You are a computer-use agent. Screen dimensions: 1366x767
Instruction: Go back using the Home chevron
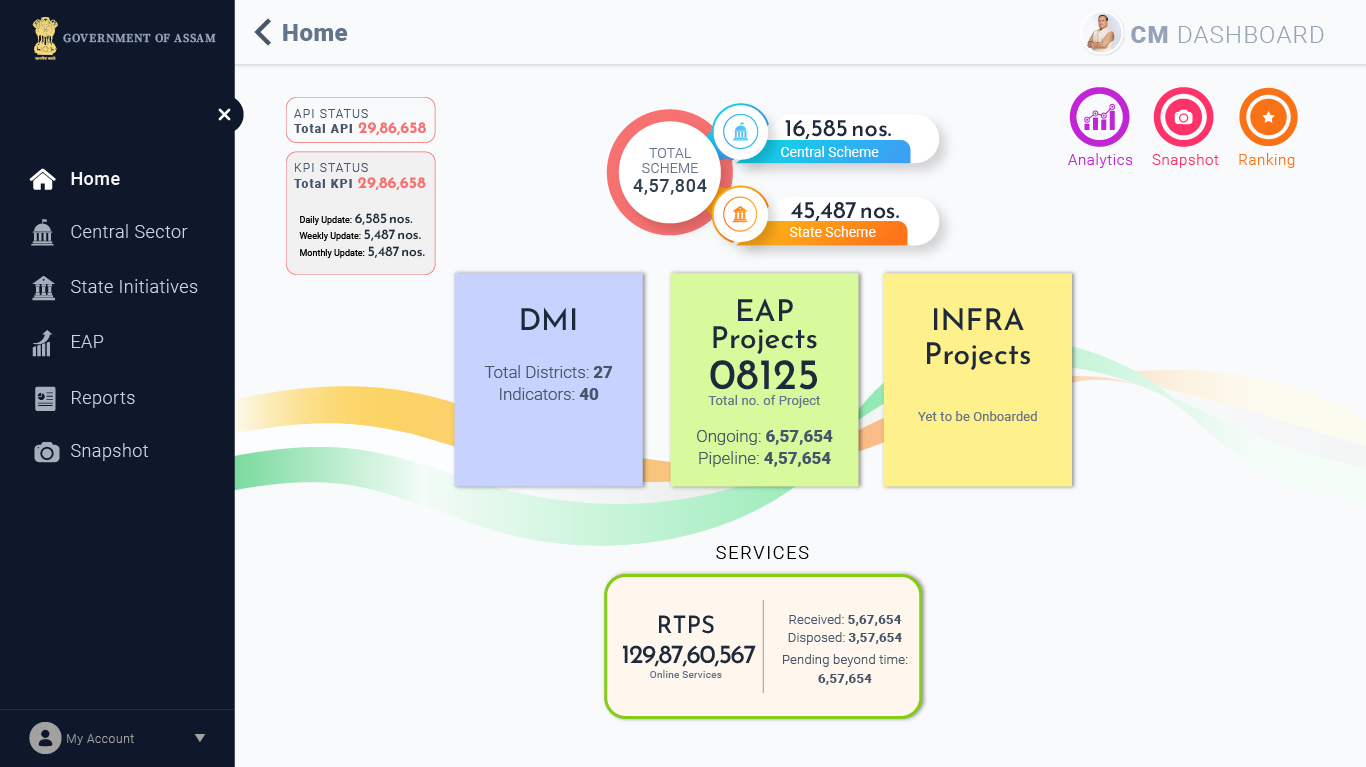(264, 33)
